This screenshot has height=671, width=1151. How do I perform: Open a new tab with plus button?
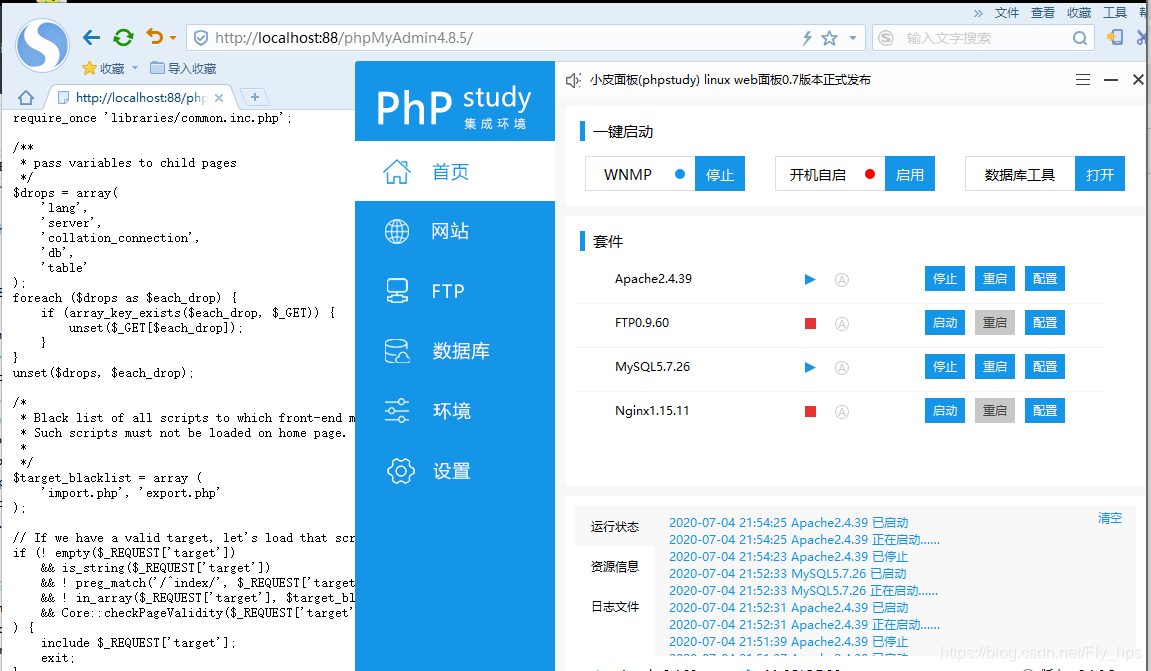tap(255, 97)
